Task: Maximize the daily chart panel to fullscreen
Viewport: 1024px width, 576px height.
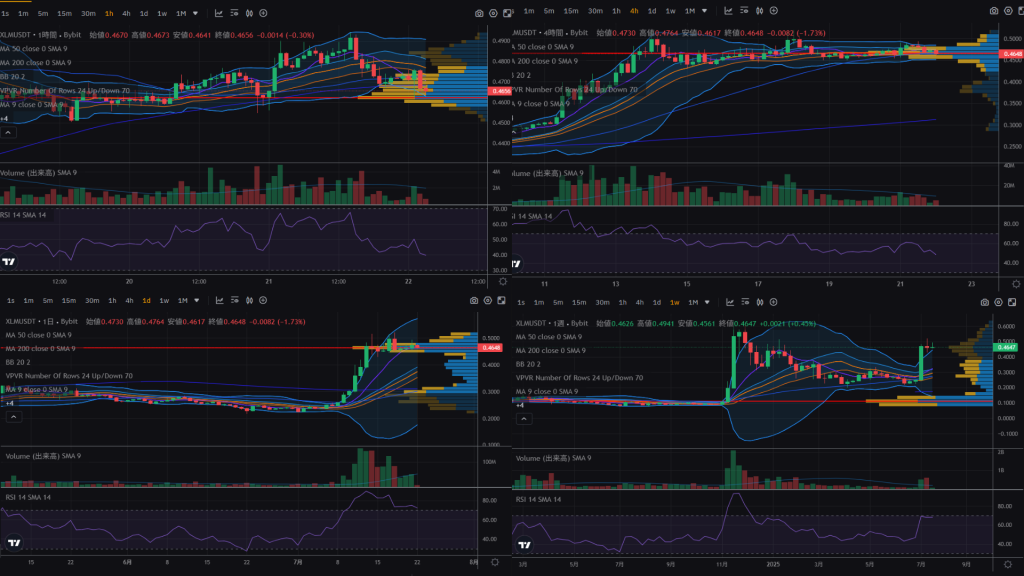Action: [502, 300]
